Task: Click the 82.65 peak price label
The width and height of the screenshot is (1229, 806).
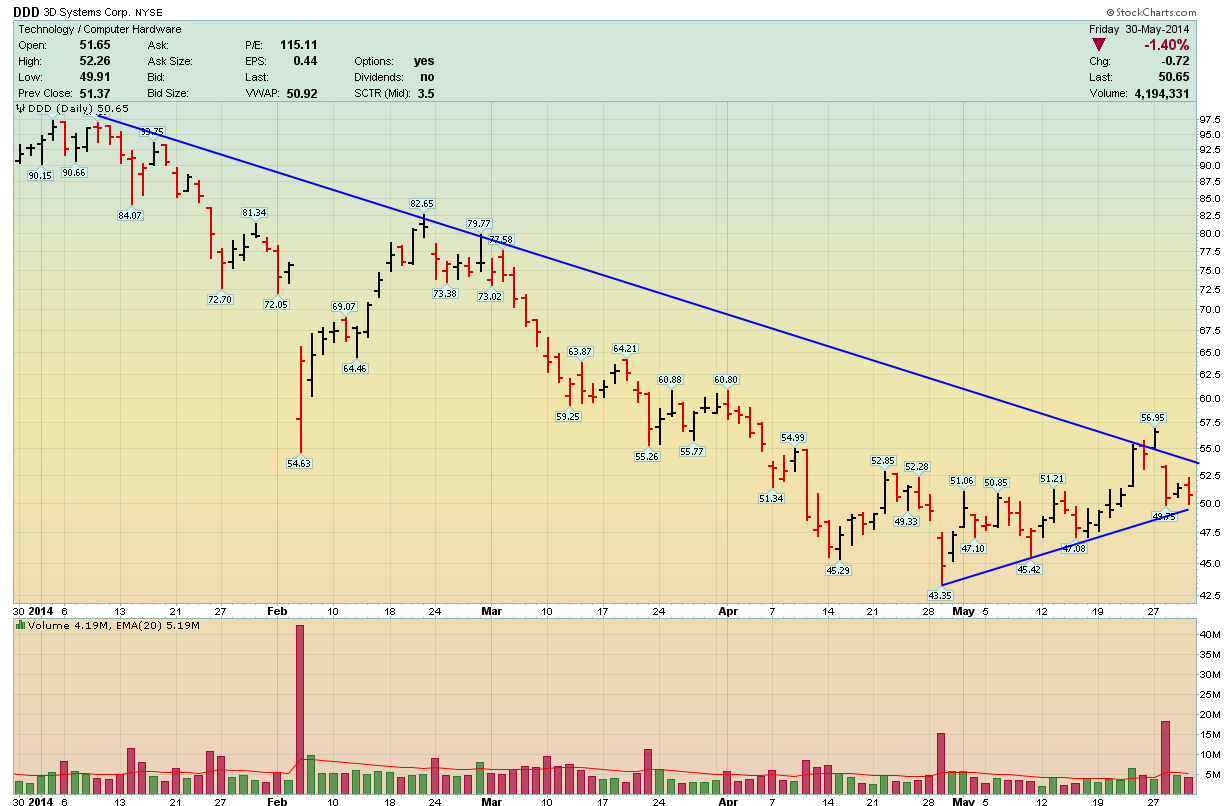Action: [x=422, y=203]
